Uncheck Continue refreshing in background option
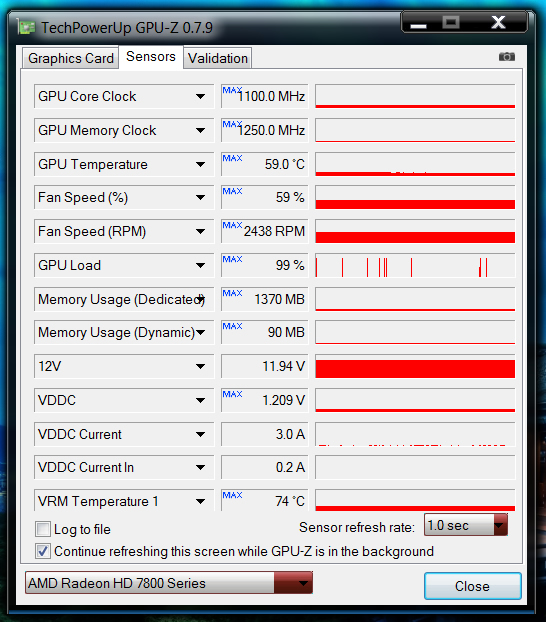Screen dimensions: 546x622 pos(43,551)
